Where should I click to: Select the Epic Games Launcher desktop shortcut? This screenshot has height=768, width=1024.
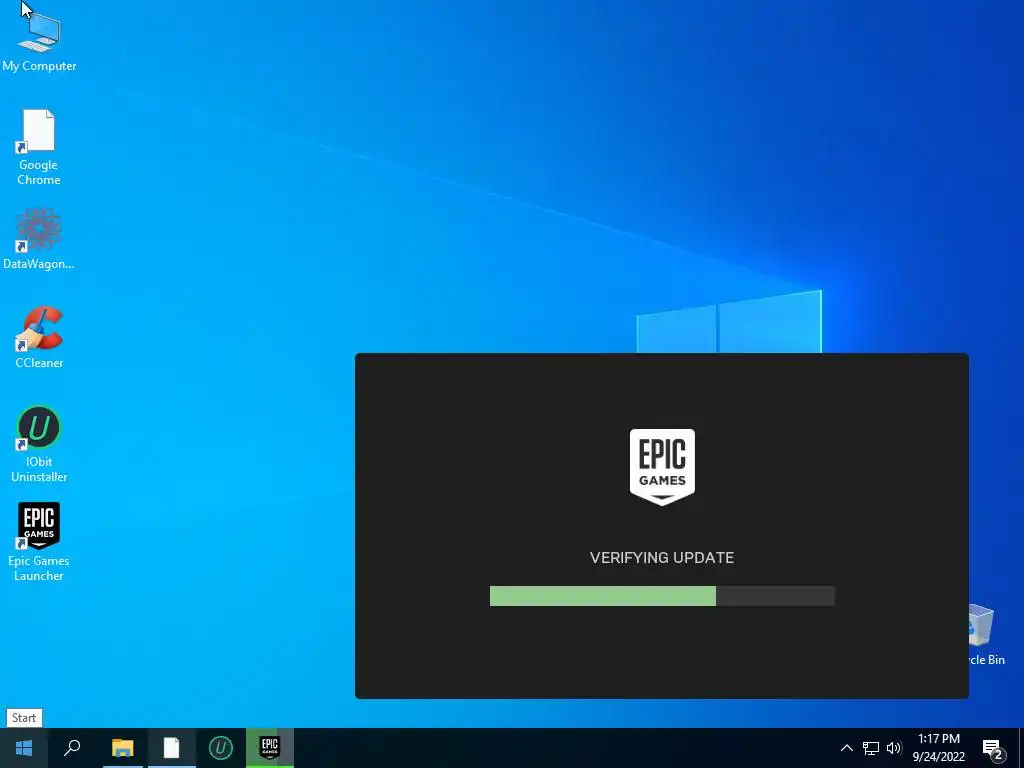pos(39,541)
